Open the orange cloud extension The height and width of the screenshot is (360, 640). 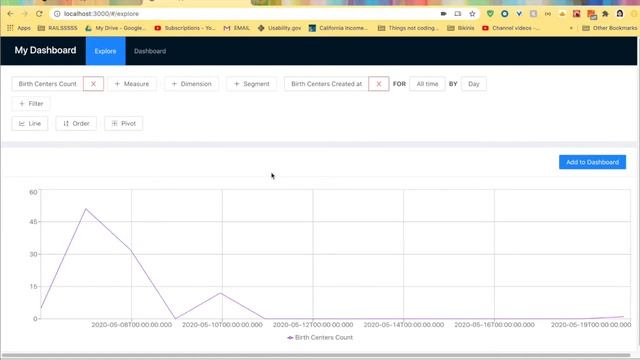(x=562, y=13)
